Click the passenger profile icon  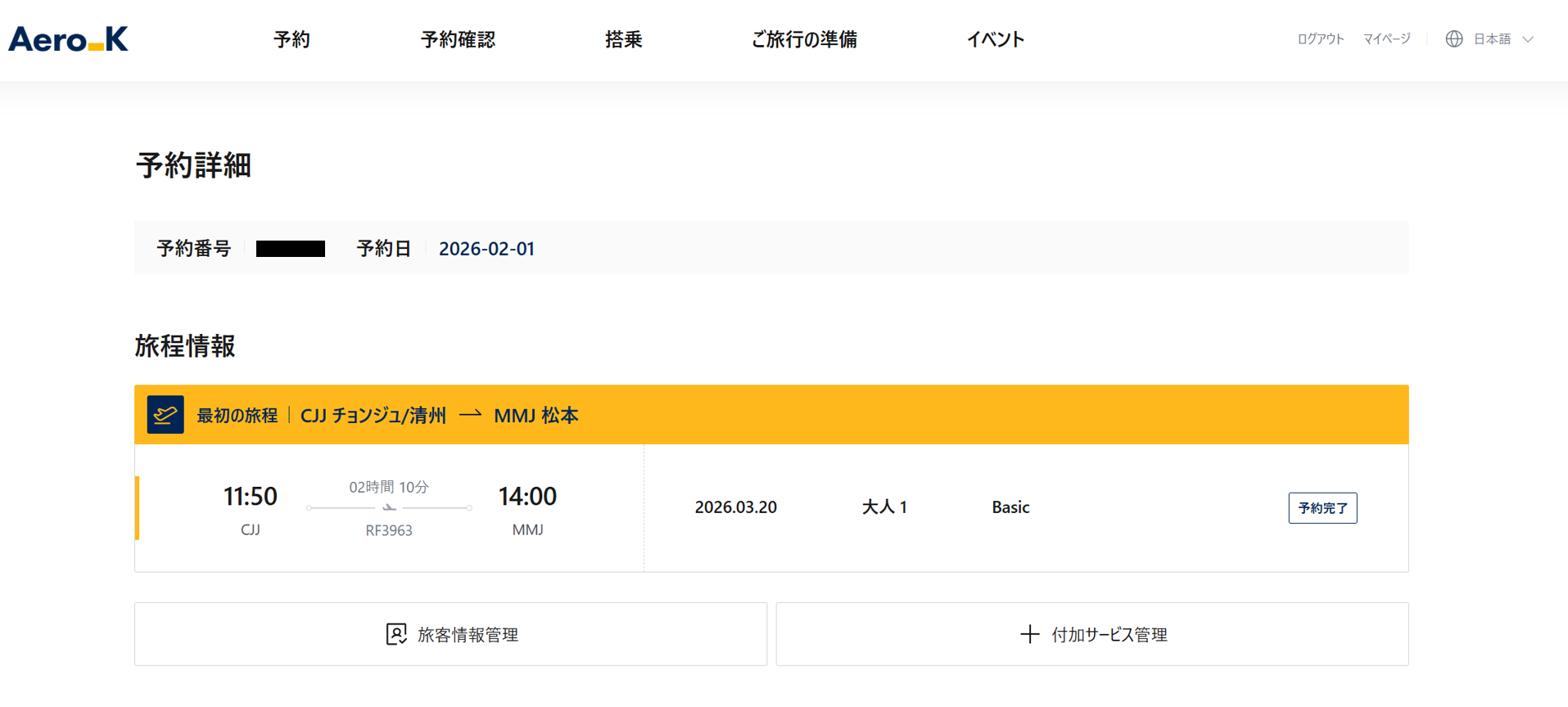click(x=396, y=634)
